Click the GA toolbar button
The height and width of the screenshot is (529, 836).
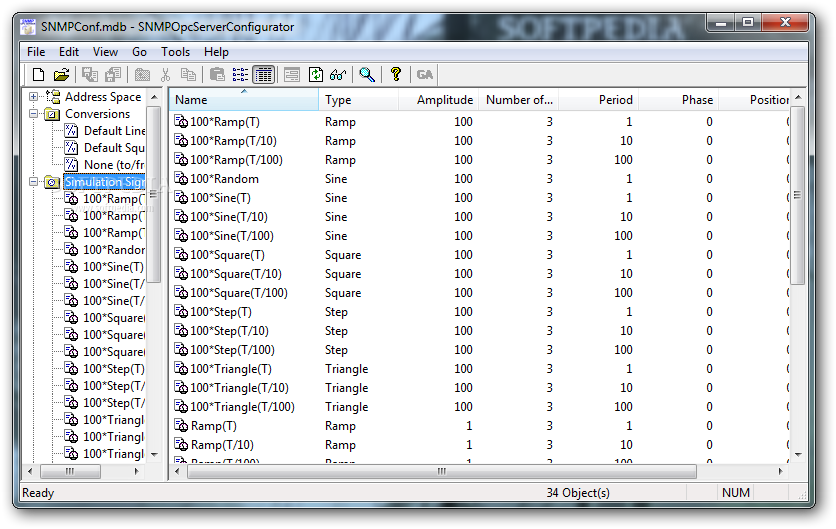coord(424,75)
